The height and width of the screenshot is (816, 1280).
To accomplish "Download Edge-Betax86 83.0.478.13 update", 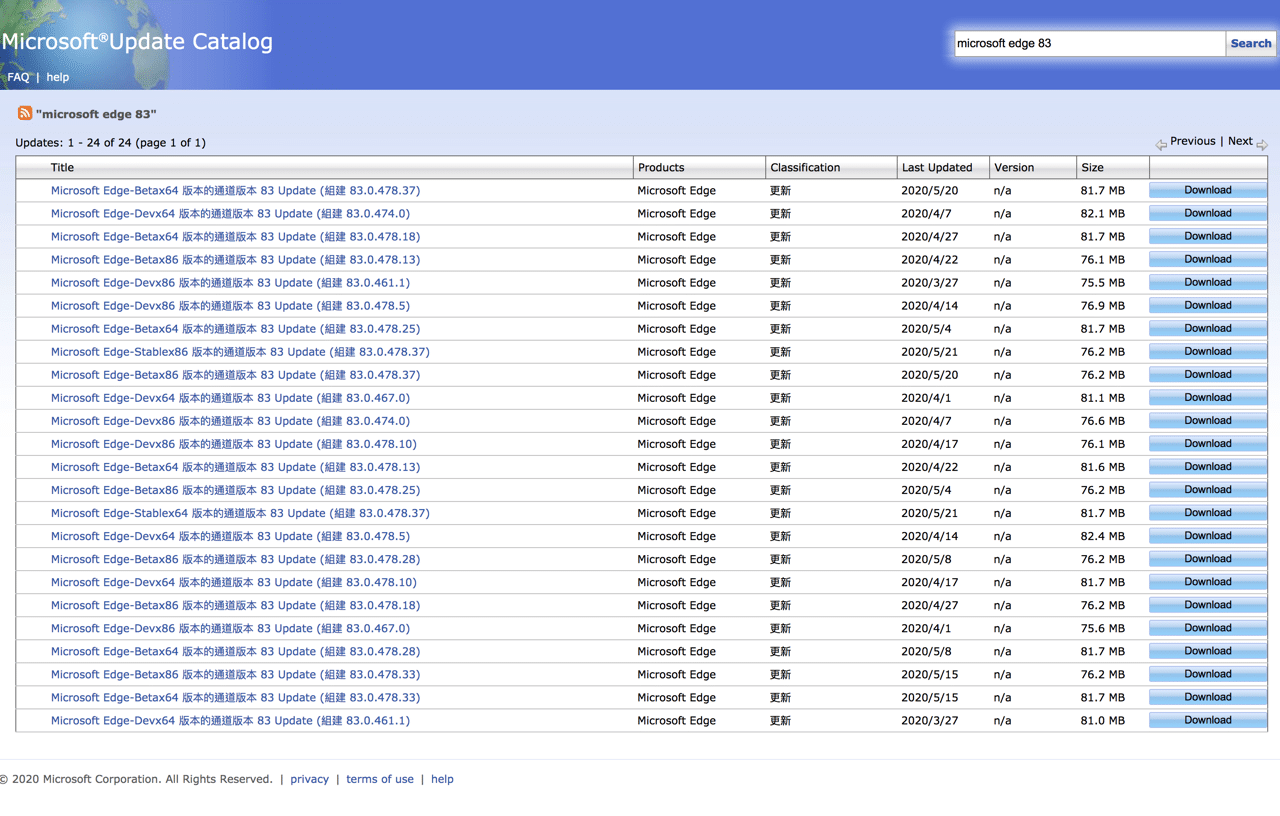I will [x=1208, y=259].
